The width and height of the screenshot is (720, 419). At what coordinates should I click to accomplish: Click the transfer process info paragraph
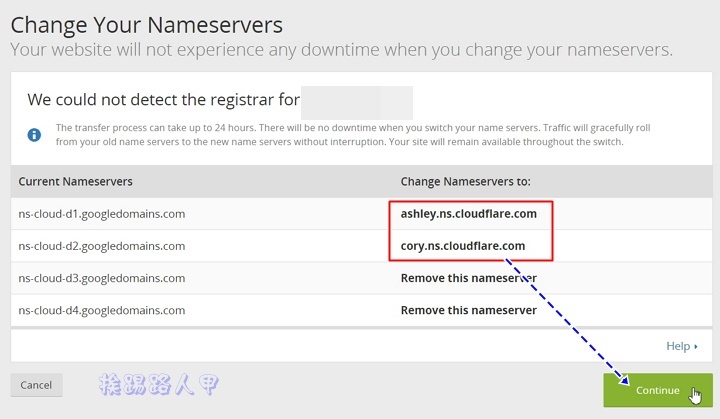tap(353, 135)
